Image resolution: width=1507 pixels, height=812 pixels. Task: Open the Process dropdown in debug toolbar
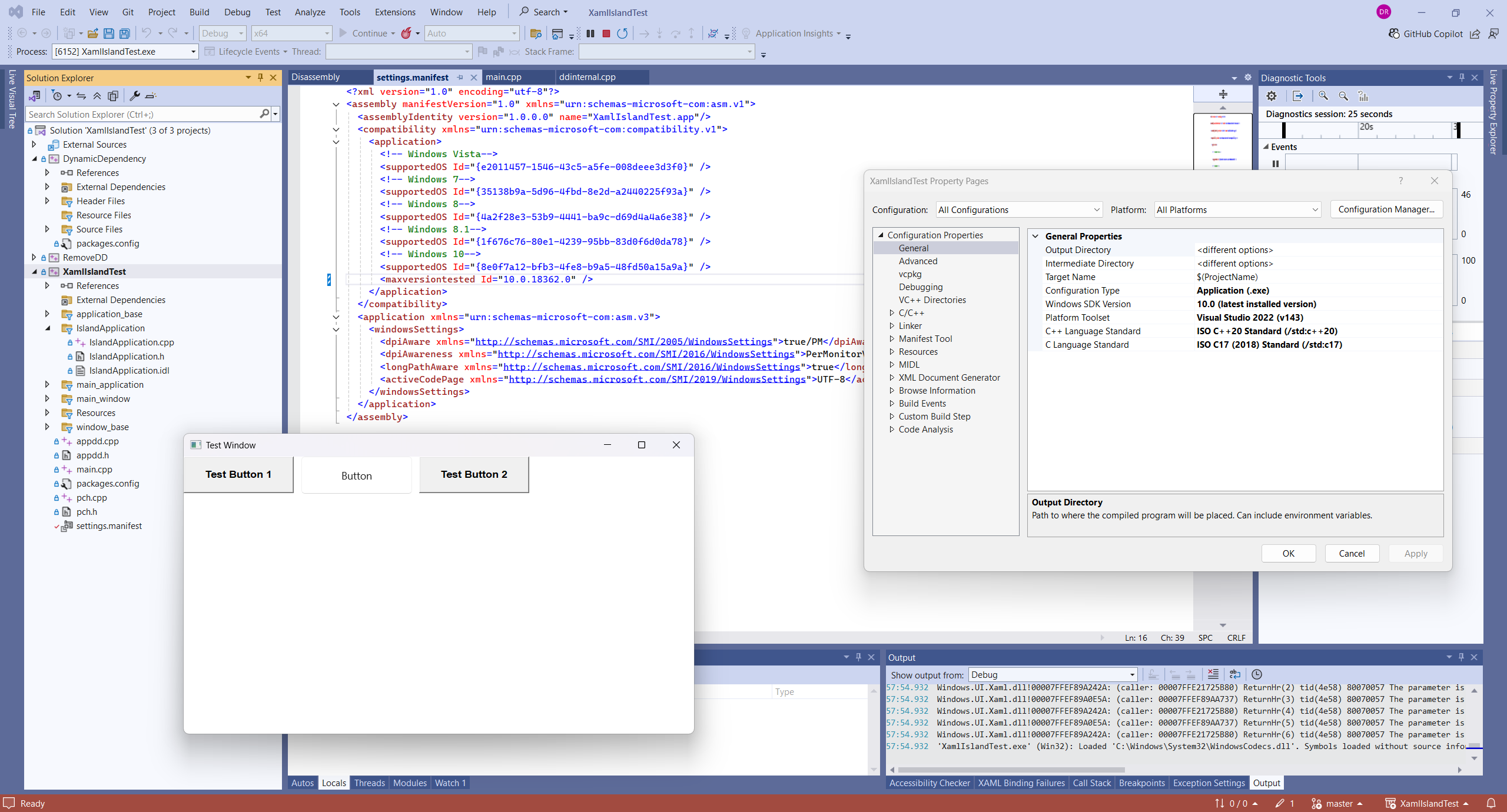point(125,52)
